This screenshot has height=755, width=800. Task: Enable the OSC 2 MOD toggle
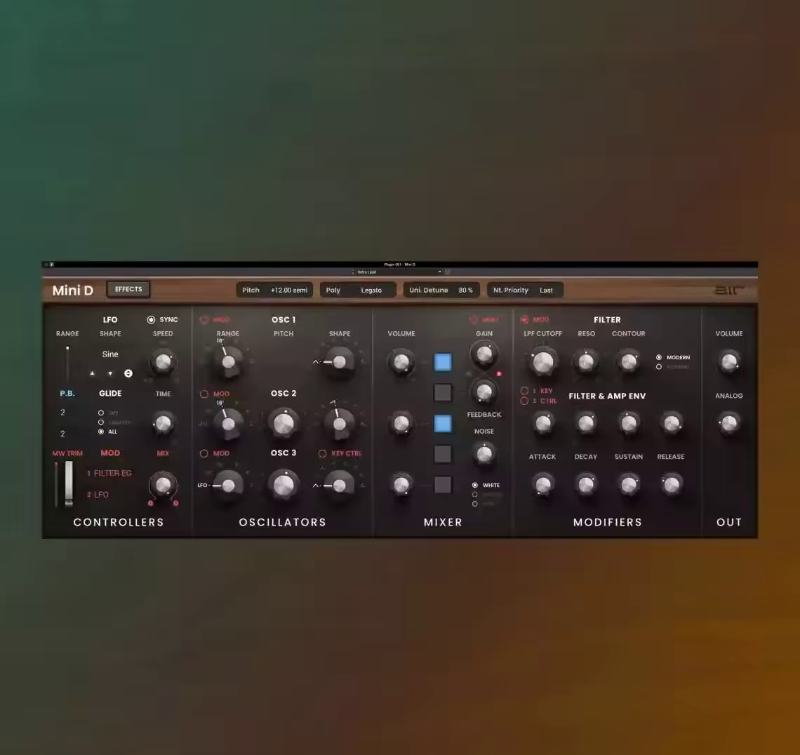click(x=204, y=394)
